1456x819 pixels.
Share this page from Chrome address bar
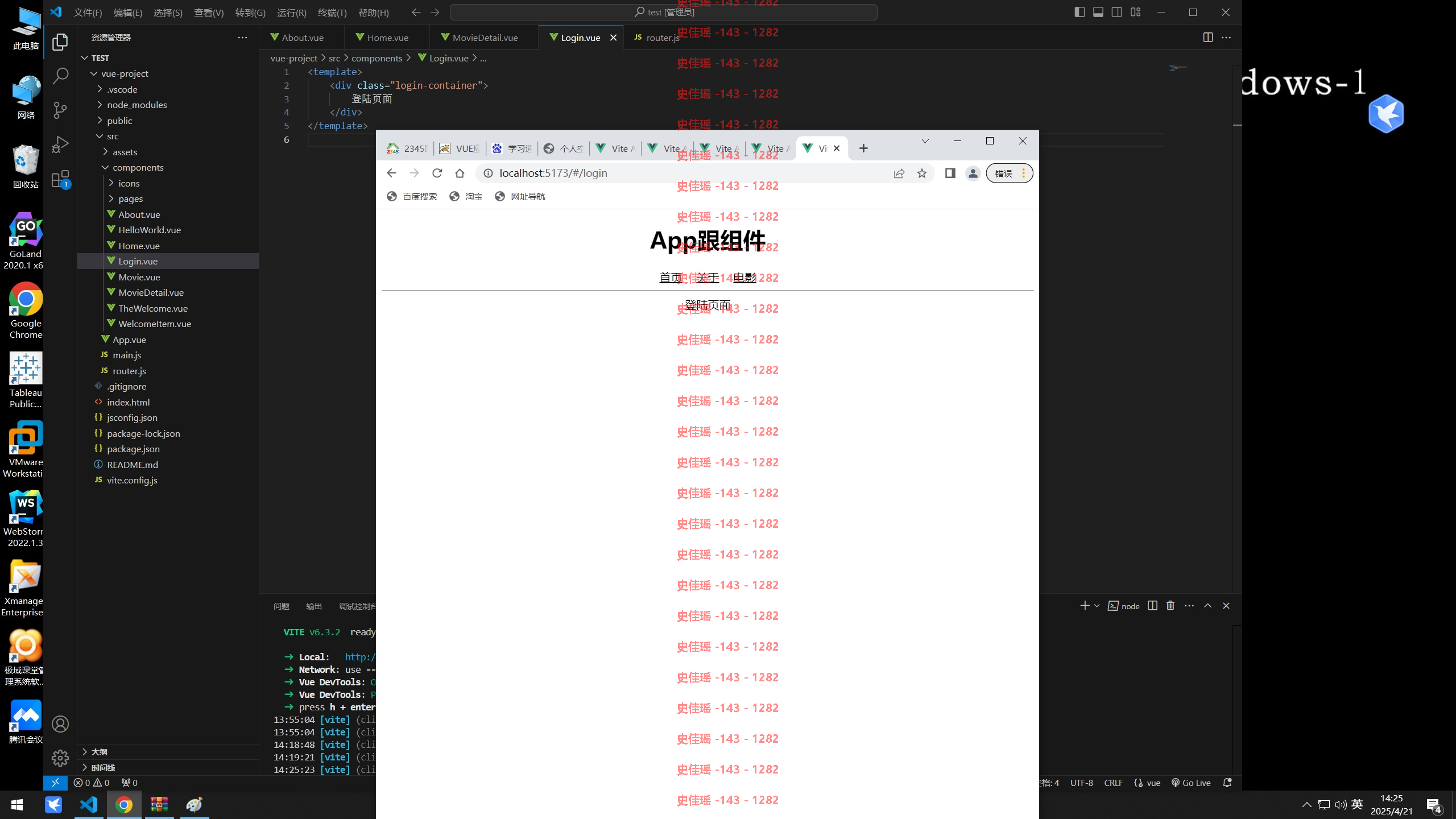[x=899, y=173]
